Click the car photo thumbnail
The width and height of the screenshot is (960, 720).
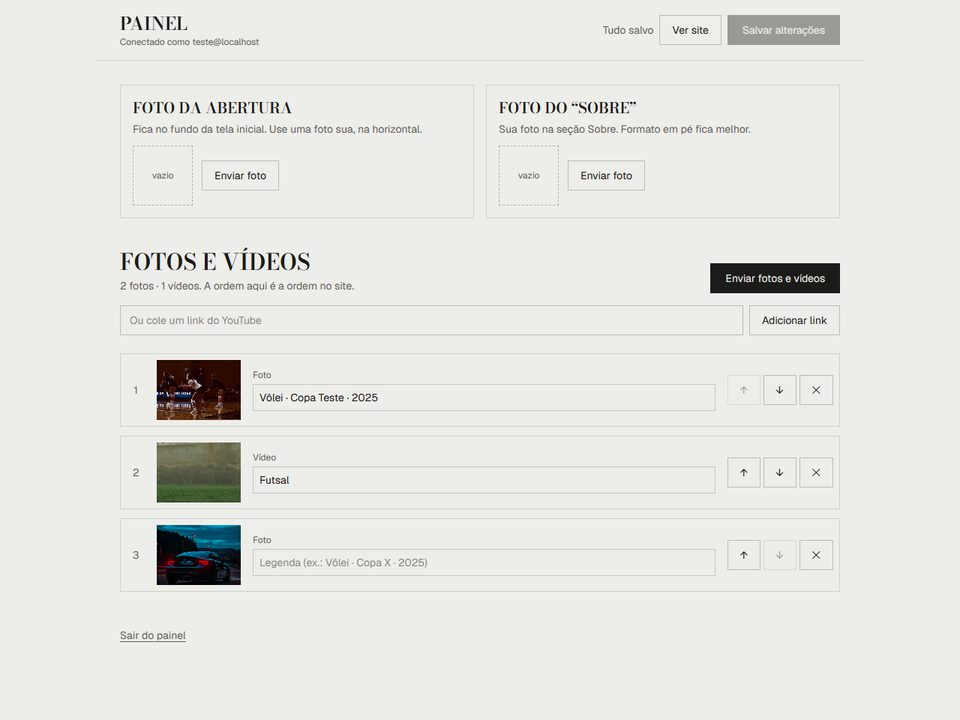pos(198,555)
